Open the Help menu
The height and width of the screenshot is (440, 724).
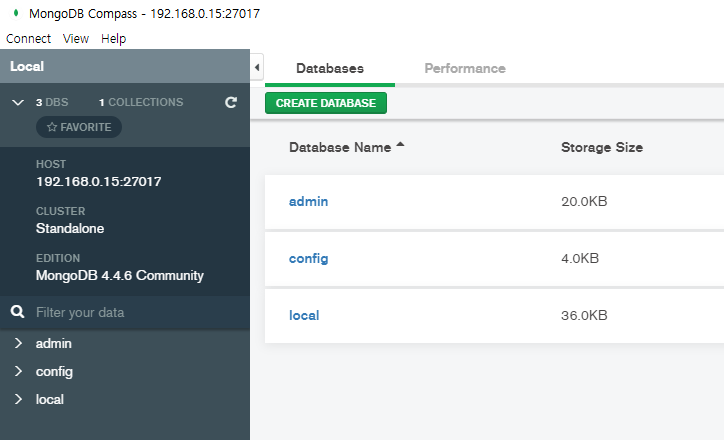tap(114, 39)
